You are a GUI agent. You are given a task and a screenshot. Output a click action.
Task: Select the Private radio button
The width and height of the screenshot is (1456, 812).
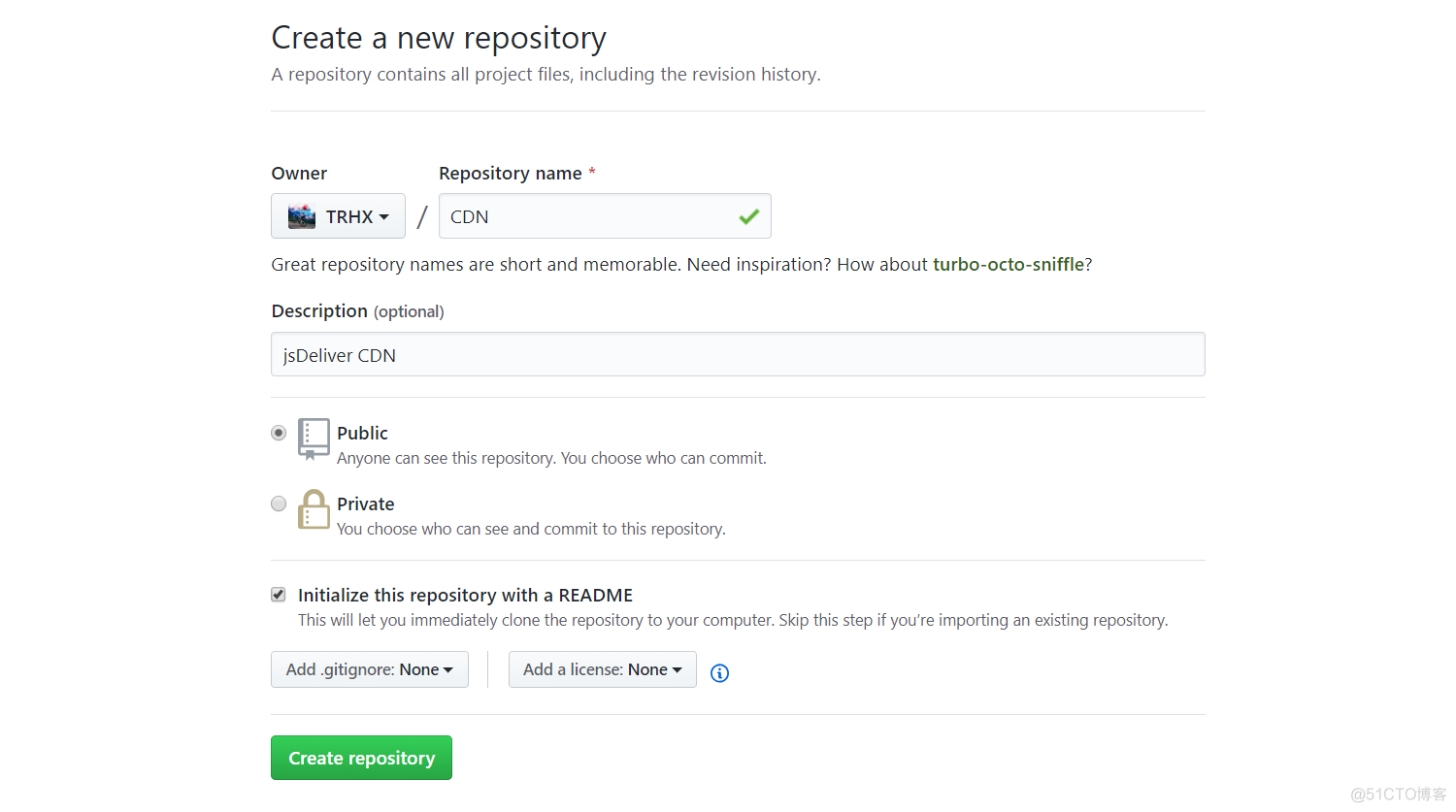point(279,503)
